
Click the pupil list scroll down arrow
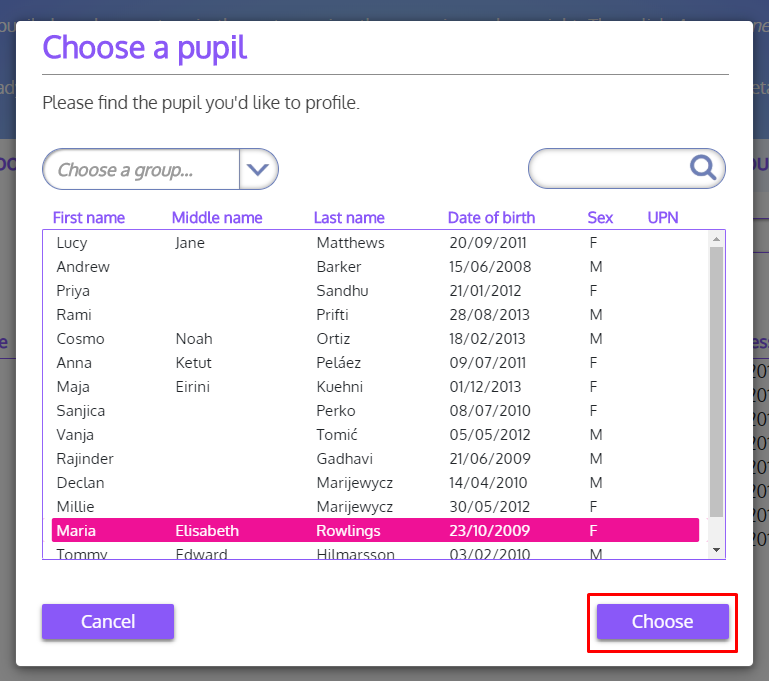tap(716, 550)
